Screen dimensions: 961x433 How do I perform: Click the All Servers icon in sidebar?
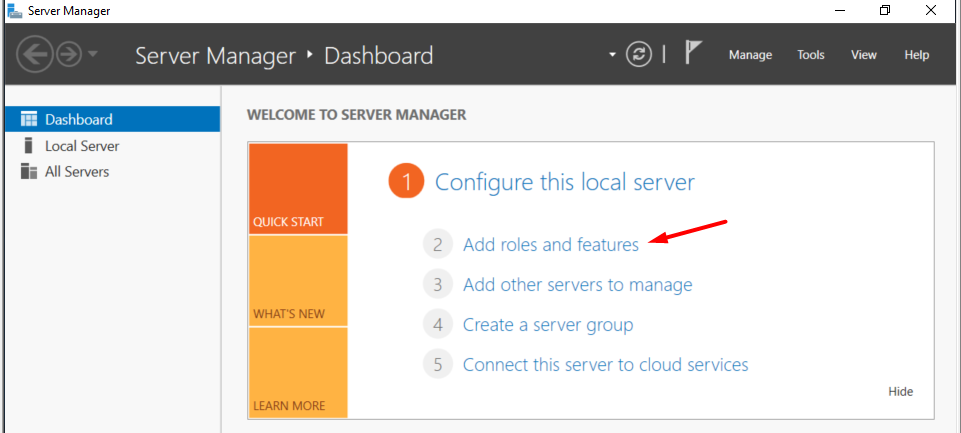click(x=29, y=171)
